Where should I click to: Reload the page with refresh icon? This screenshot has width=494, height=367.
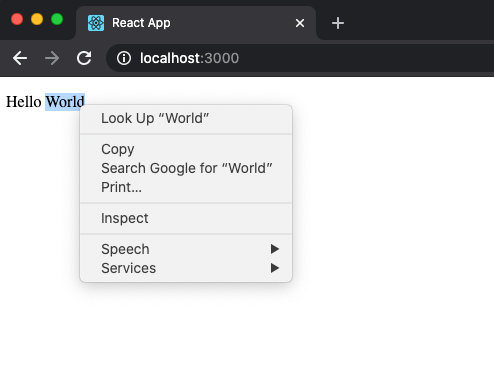[x=84, y=58]
